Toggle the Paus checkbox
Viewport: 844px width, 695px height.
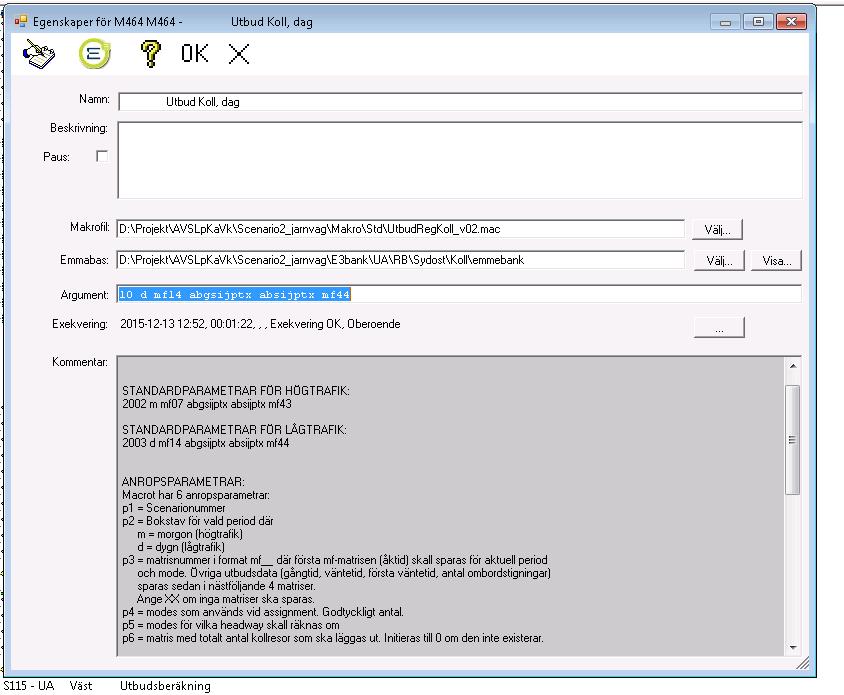[x=102, y=156]
